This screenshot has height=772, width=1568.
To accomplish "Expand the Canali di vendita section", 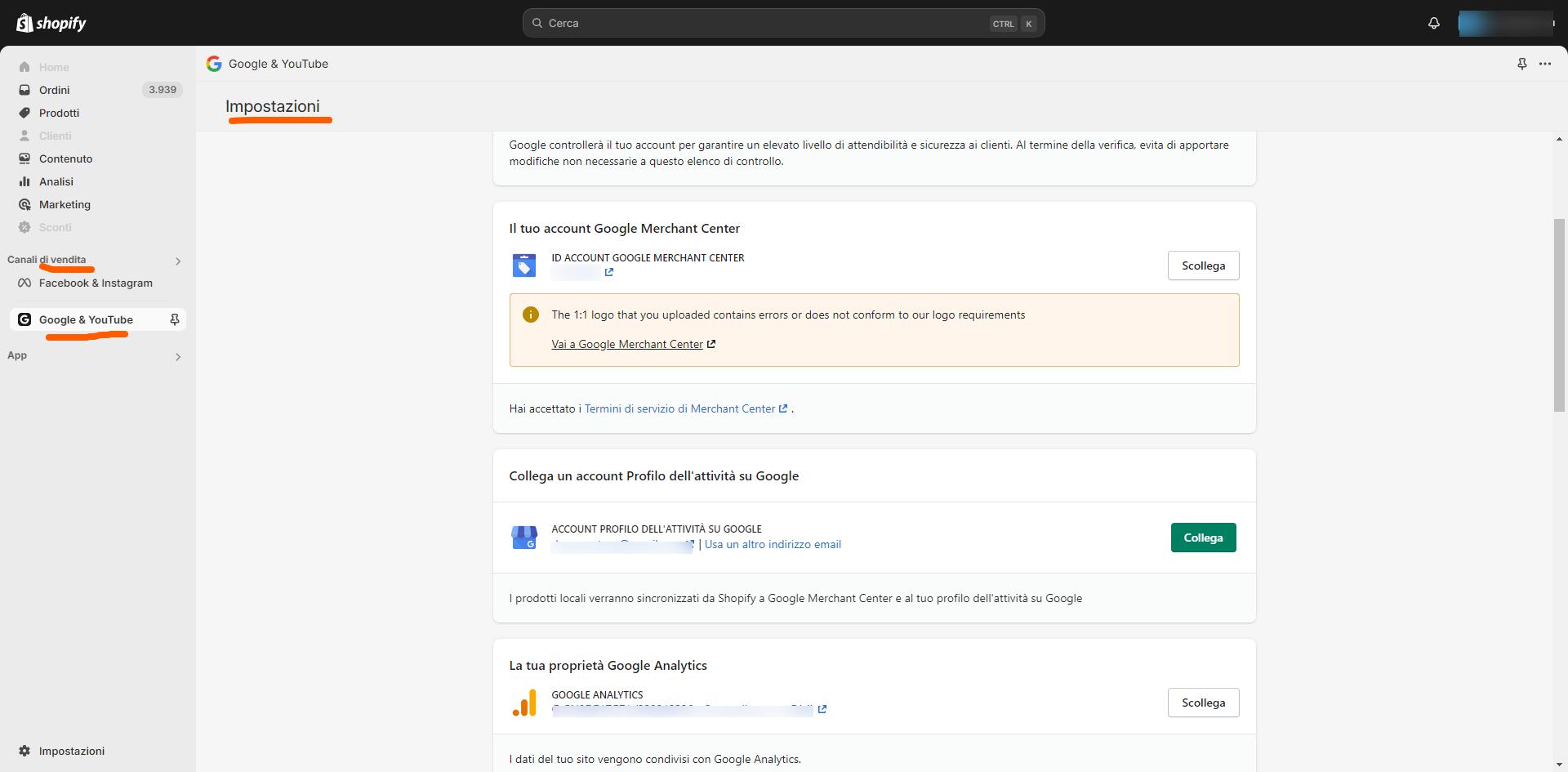I will coord(177,261).
